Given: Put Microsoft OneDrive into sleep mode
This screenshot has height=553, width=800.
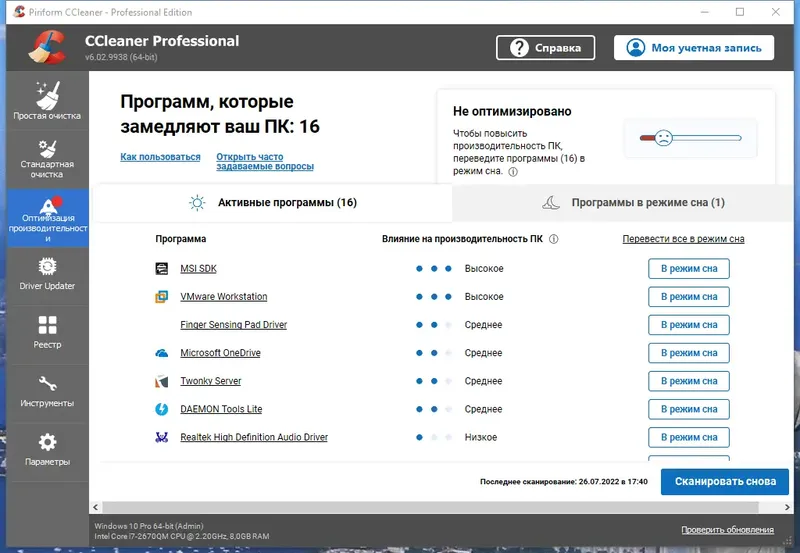Looking at the screenshot, I should click(x=689, y=353).
